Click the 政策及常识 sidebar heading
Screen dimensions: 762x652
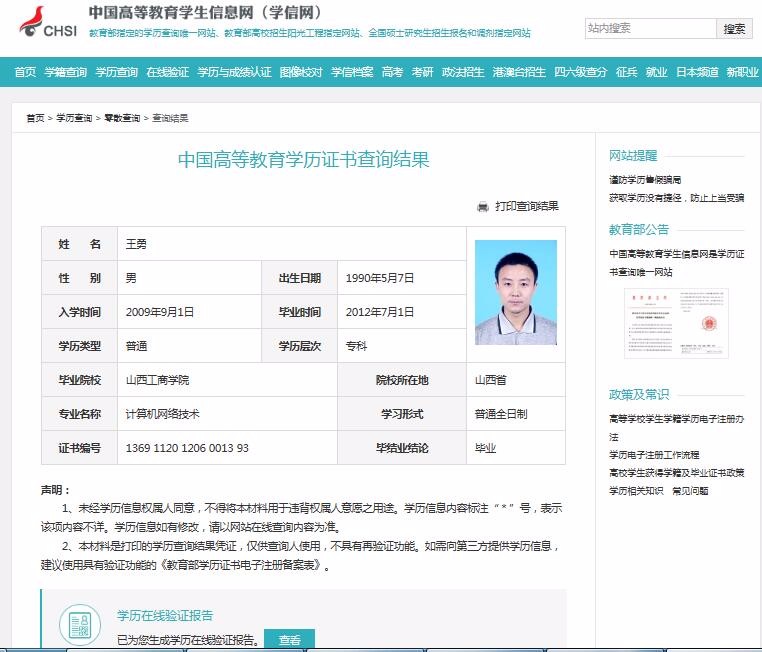(x=639, y=395)
